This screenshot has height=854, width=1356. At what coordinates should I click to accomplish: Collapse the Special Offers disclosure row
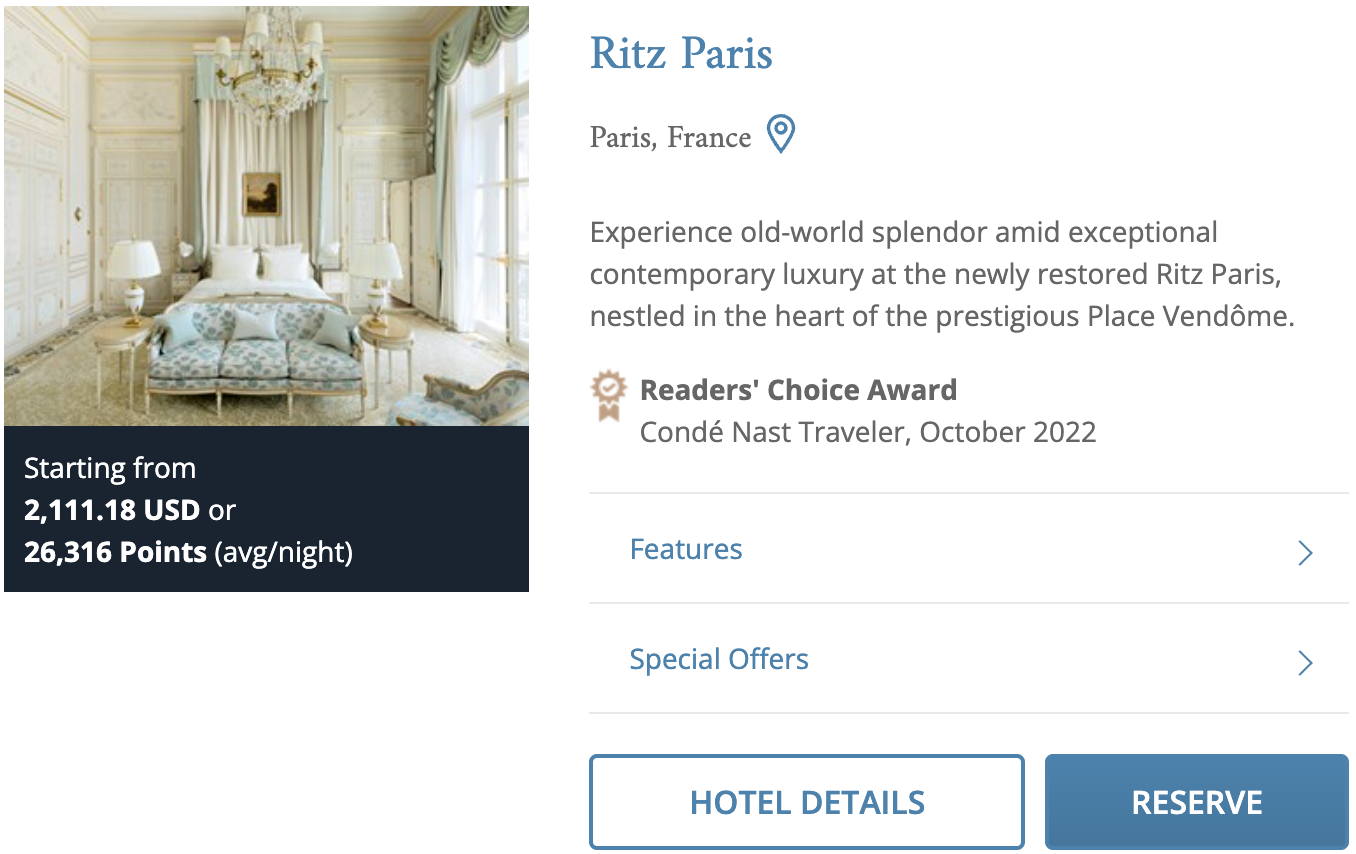pyautogui.click(x=719, y=659)
